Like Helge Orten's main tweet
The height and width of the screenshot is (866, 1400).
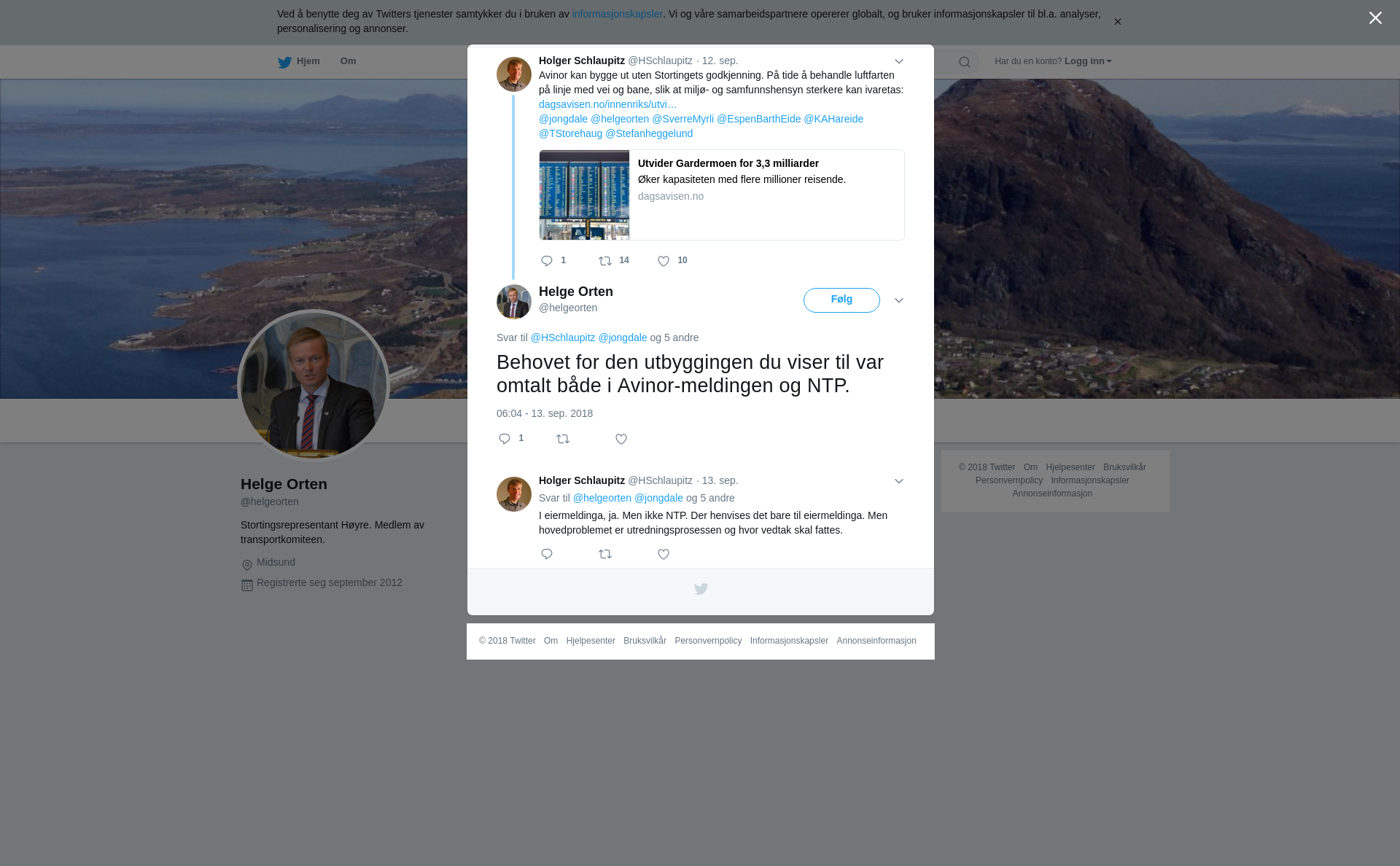pyautogui.click(x=621, y=439)
